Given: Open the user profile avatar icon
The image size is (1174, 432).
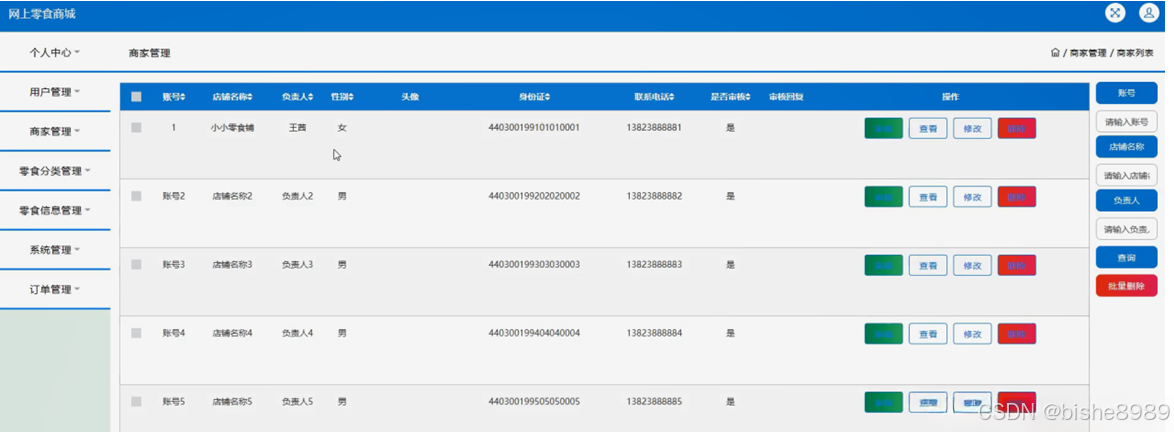Looking at the screenshot, I should [1149, 13].
